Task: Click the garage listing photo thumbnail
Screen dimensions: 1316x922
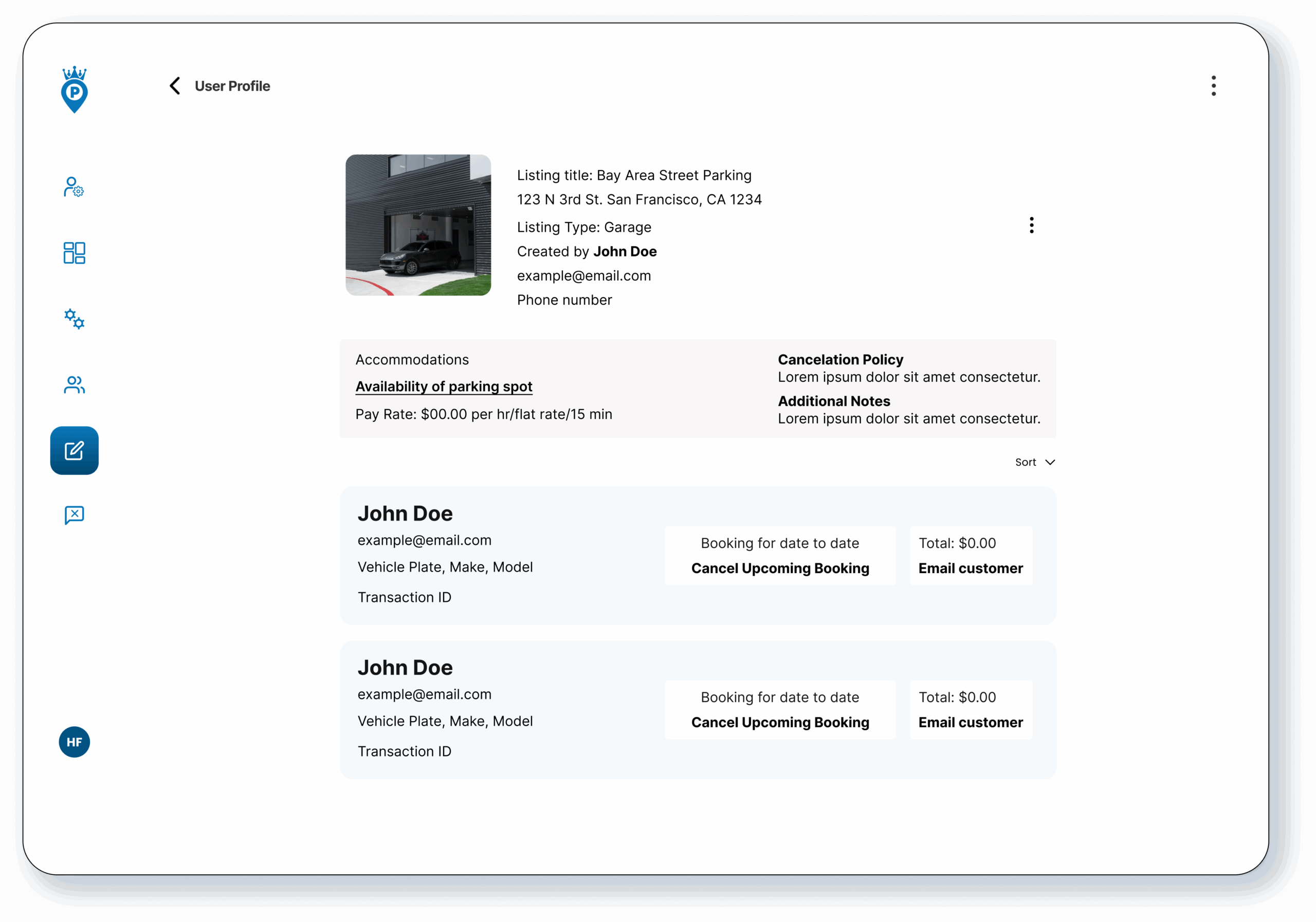Action: 418,225
